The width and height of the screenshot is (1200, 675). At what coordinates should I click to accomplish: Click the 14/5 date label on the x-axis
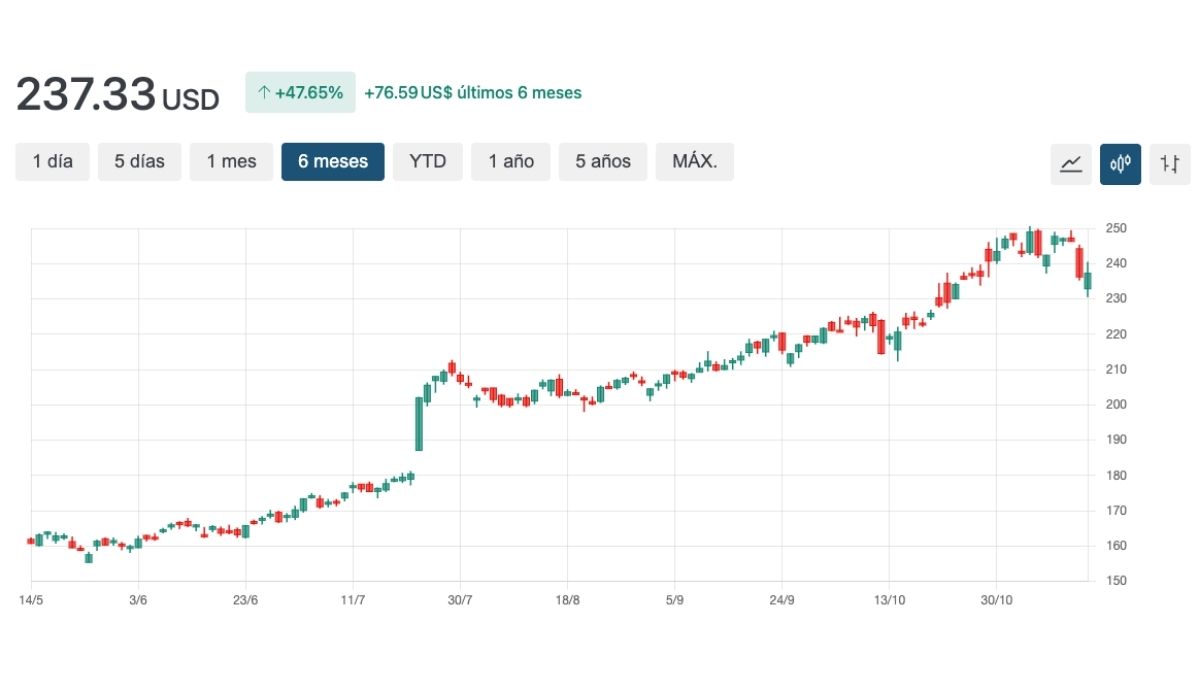pos(32,600)
